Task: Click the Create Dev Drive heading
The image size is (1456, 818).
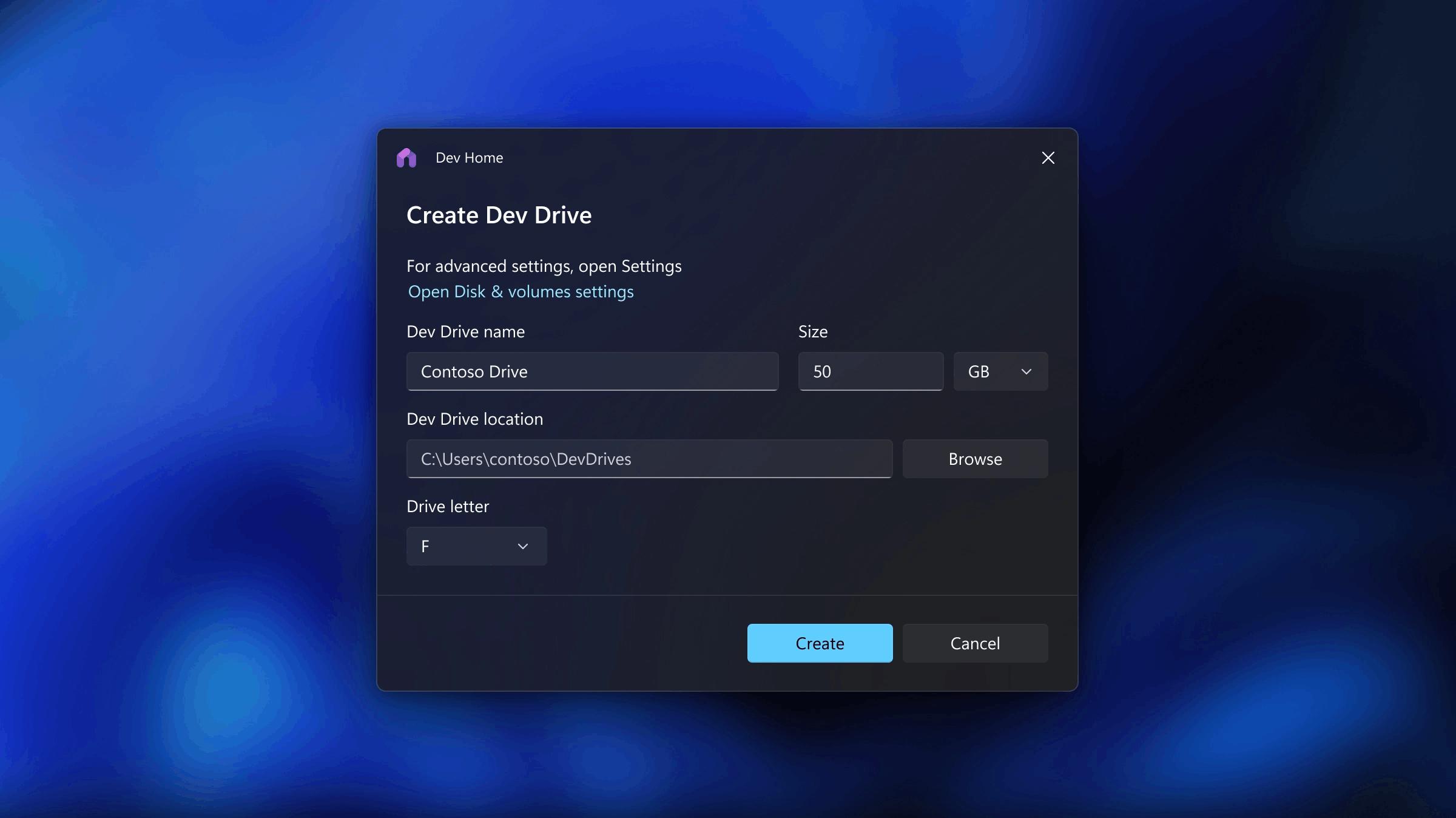Action: pyautogui.click(x=499, y=215)
